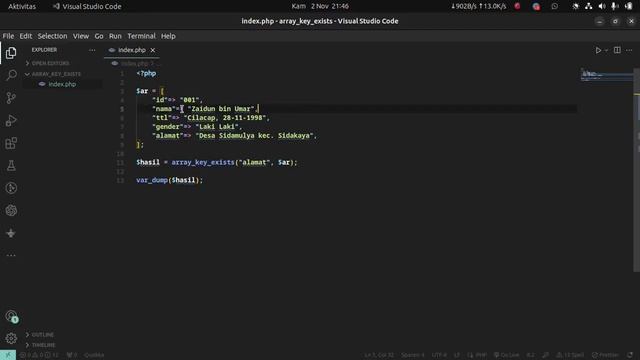Open the run button dropdown arrow
The width and height of the screenshot is (640, 360).
point(606,50)
